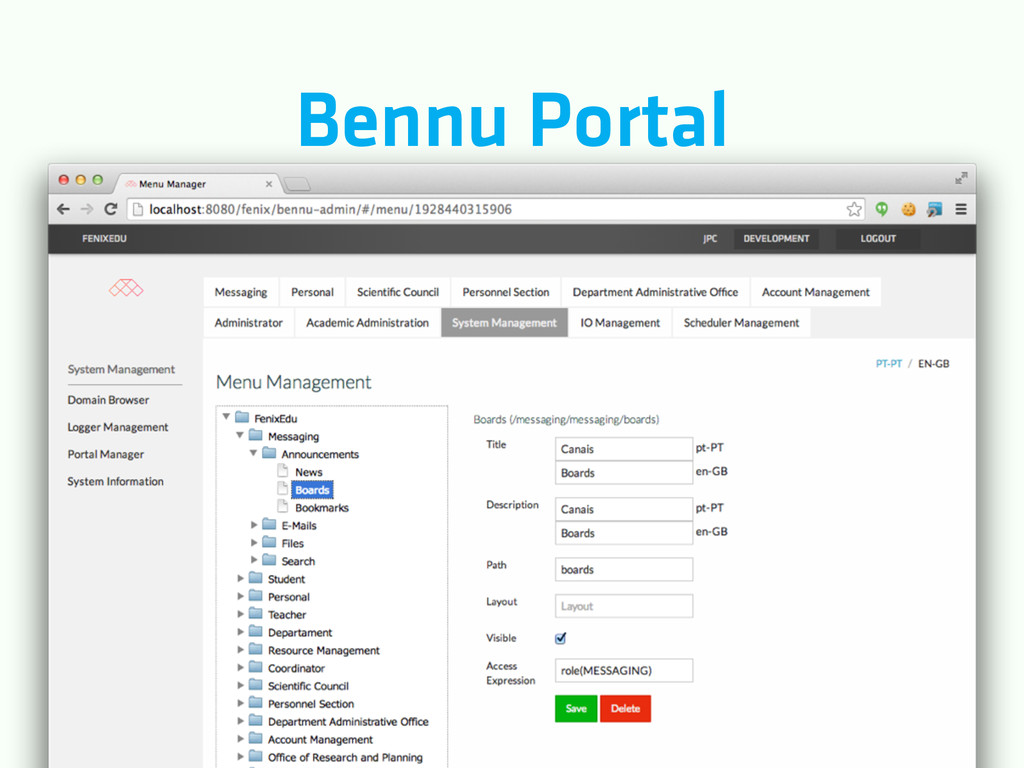Click the Bookmarks page icon in the tree
1024x768 pixels.
[x=283, y=506]
